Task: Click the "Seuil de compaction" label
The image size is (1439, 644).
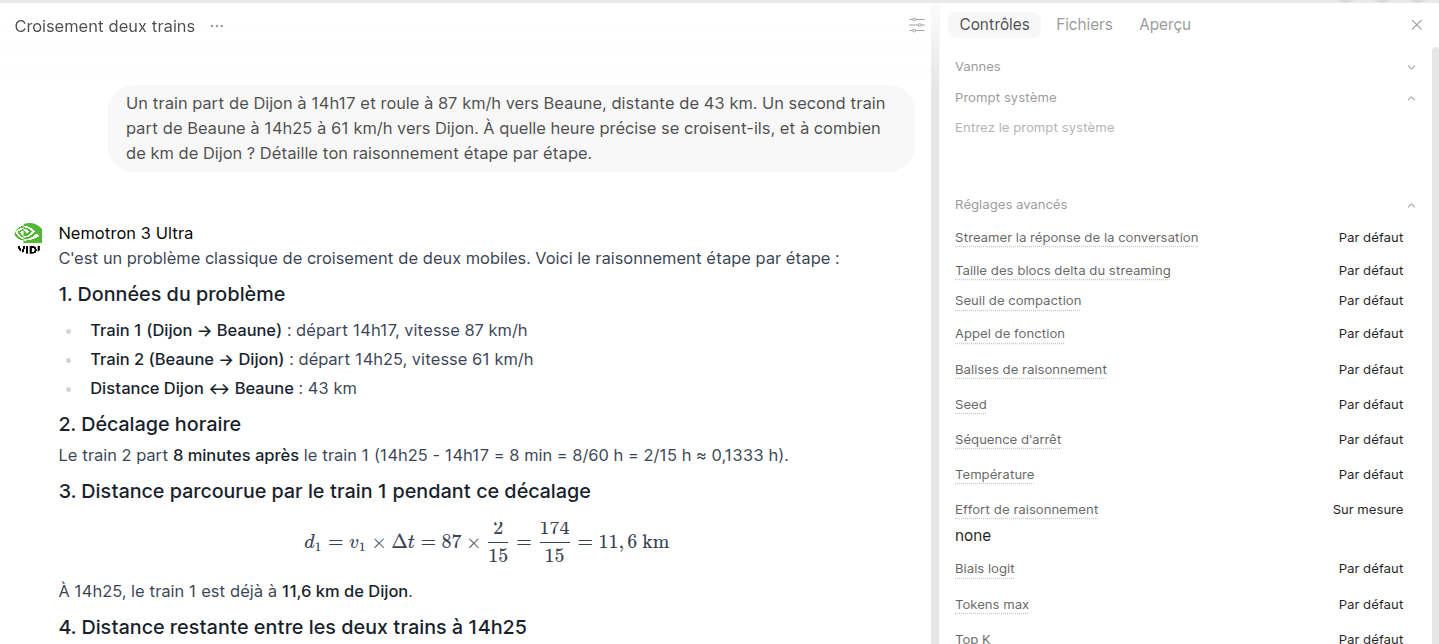Action: pyautogui.click(x=1018, y=301)
